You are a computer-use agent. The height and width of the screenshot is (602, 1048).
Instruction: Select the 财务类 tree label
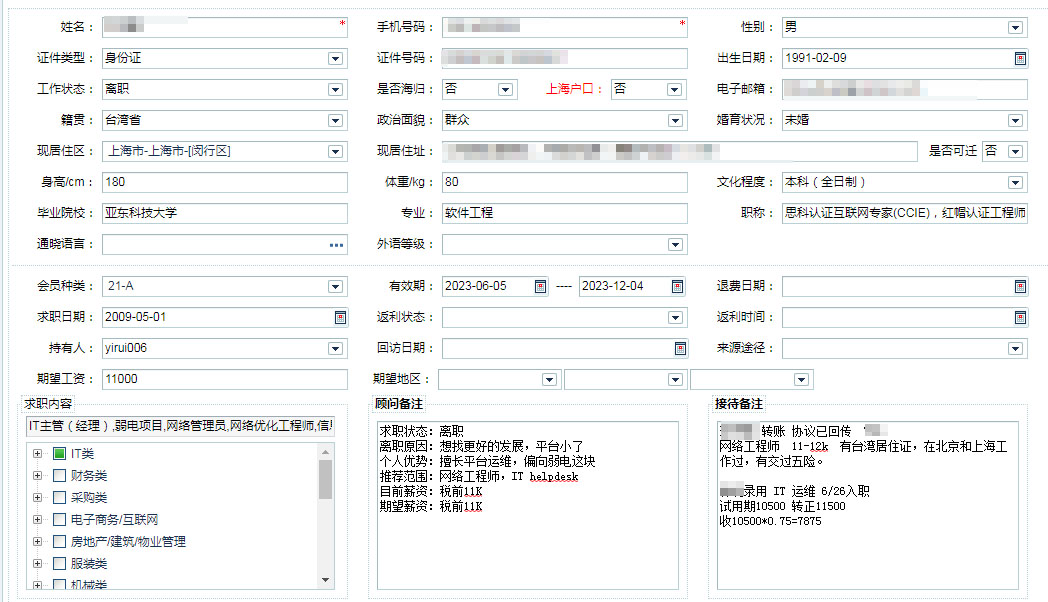coord(89,476)
